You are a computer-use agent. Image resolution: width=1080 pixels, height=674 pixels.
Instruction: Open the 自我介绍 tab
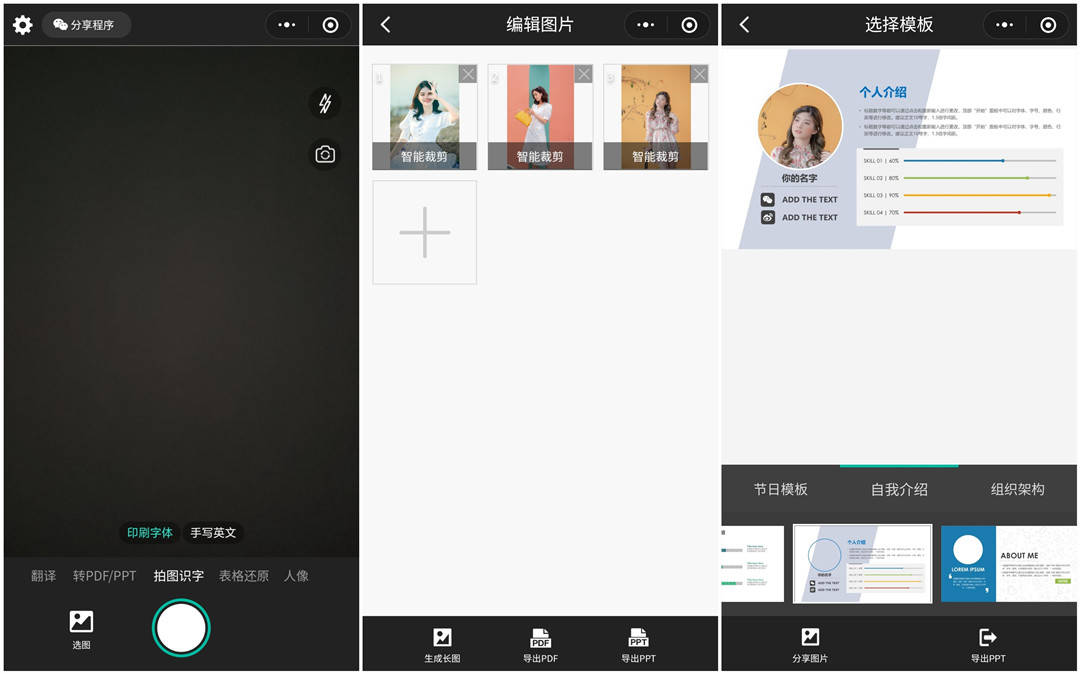coord(899,489)
